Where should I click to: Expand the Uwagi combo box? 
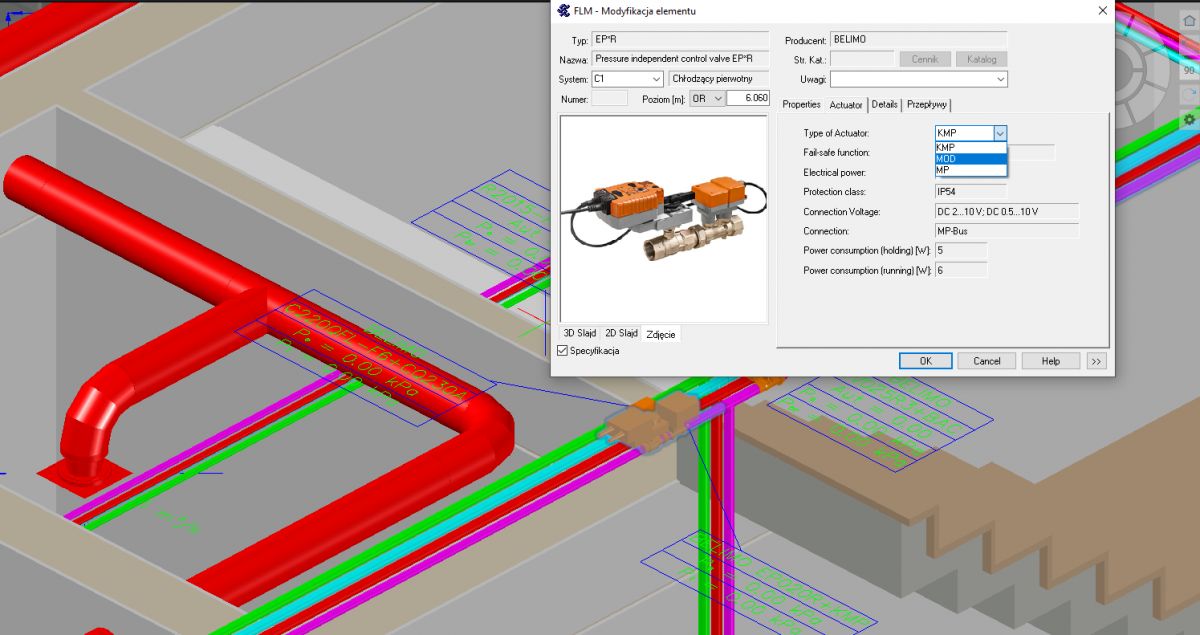[x=1000, y=79]
